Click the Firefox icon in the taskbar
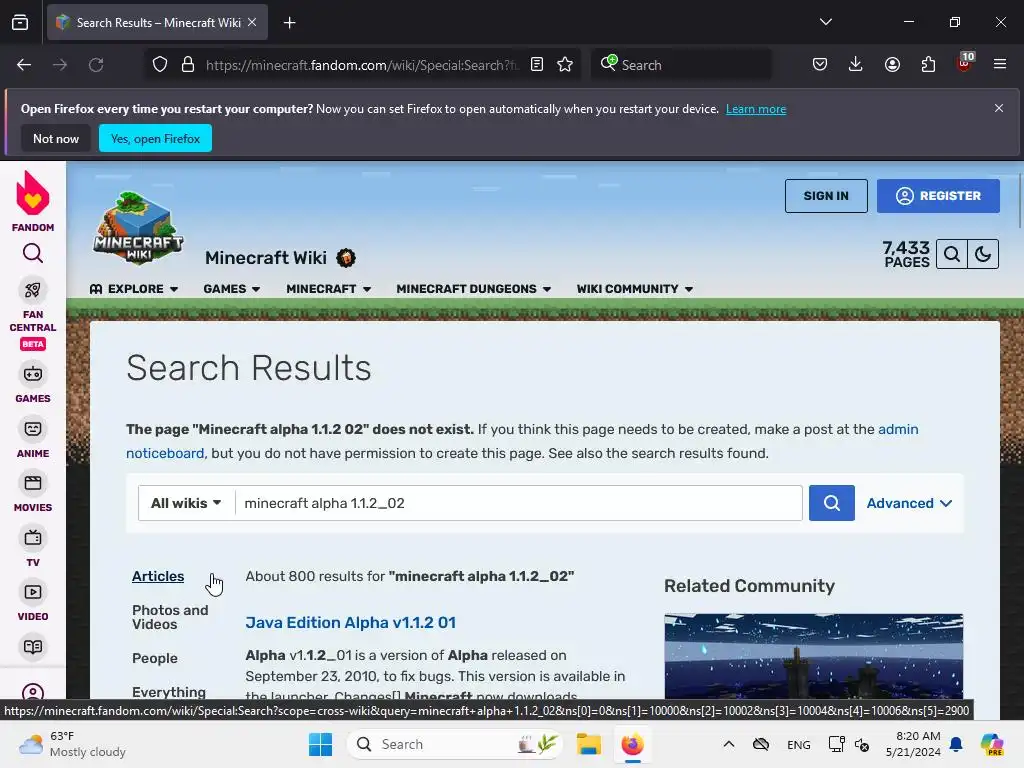1024x768 pixels. [x=632, y=744]
